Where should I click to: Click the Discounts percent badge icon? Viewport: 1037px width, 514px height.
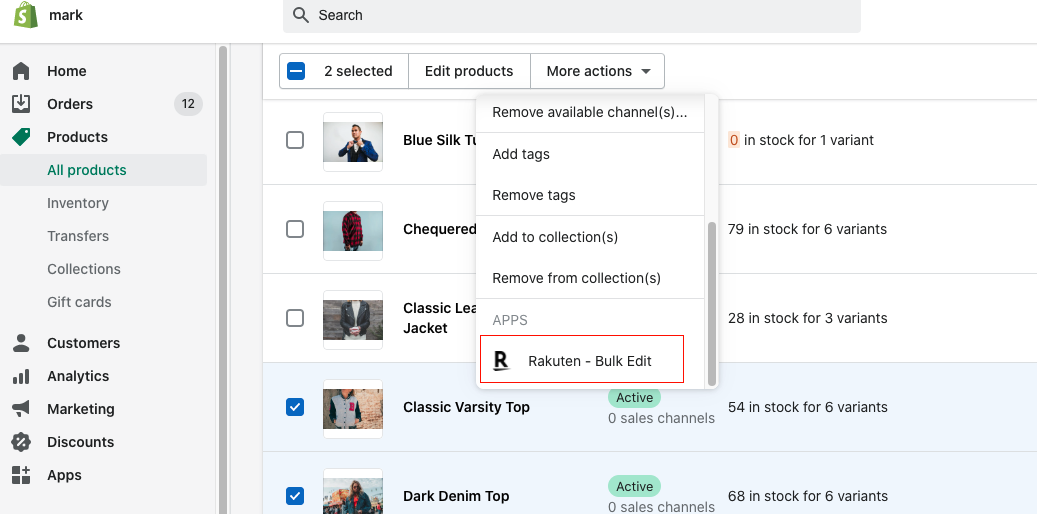pyautogui.click(x=21, y=442)
